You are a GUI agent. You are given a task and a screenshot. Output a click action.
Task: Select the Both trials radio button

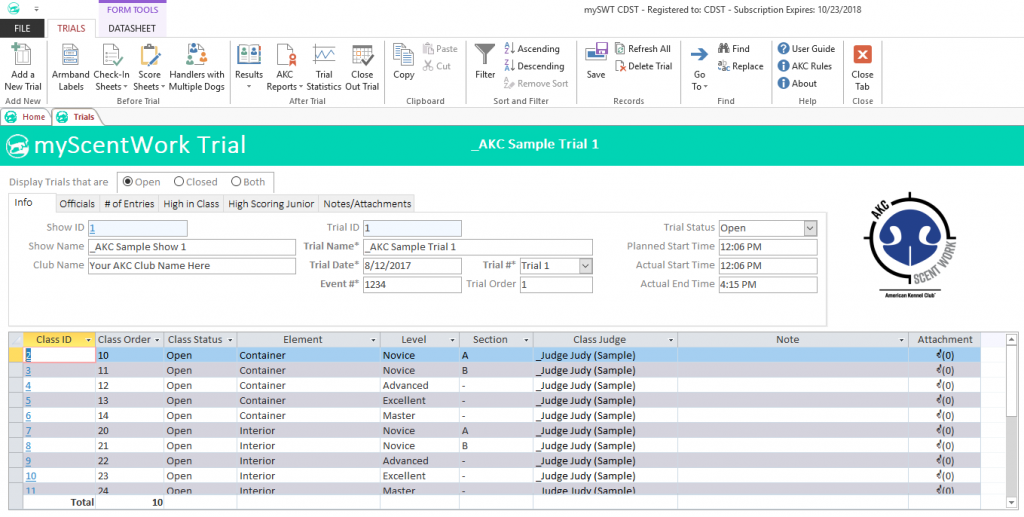(x=236, y=182)
